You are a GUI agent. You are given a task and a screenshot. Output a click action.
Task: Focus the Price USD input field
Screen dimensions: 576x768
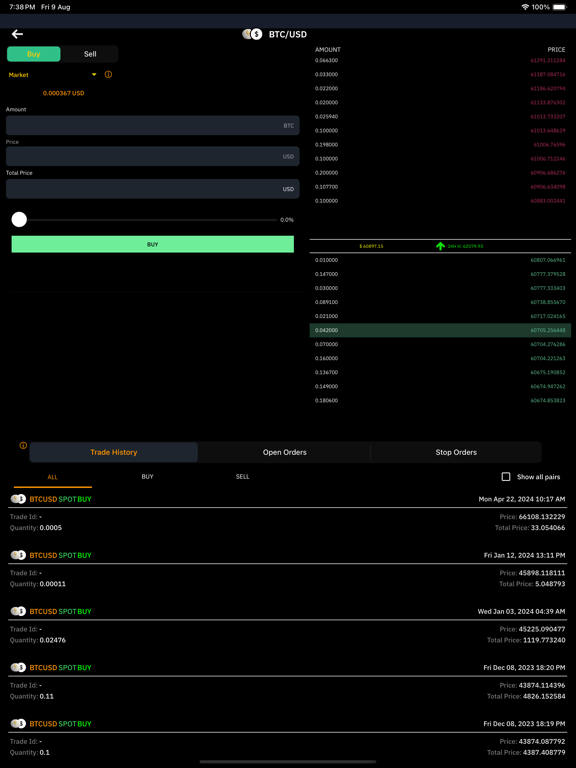point(153,156)
